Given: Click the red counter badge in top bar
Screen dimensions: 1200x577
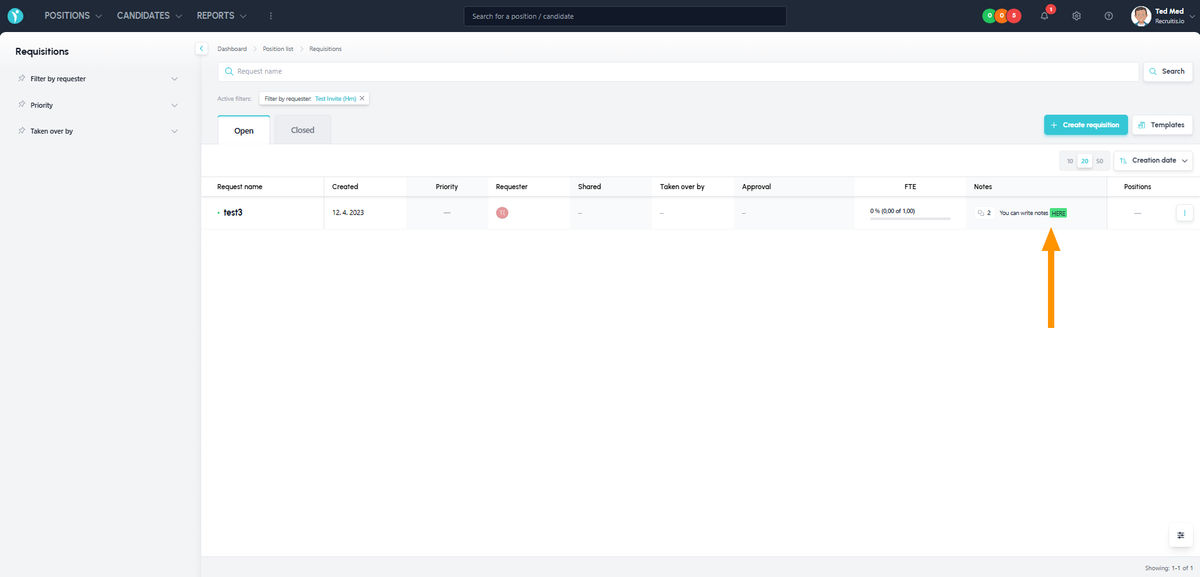Looking at the screenshot, I should pyautogui.click(x=1014, y=16).
